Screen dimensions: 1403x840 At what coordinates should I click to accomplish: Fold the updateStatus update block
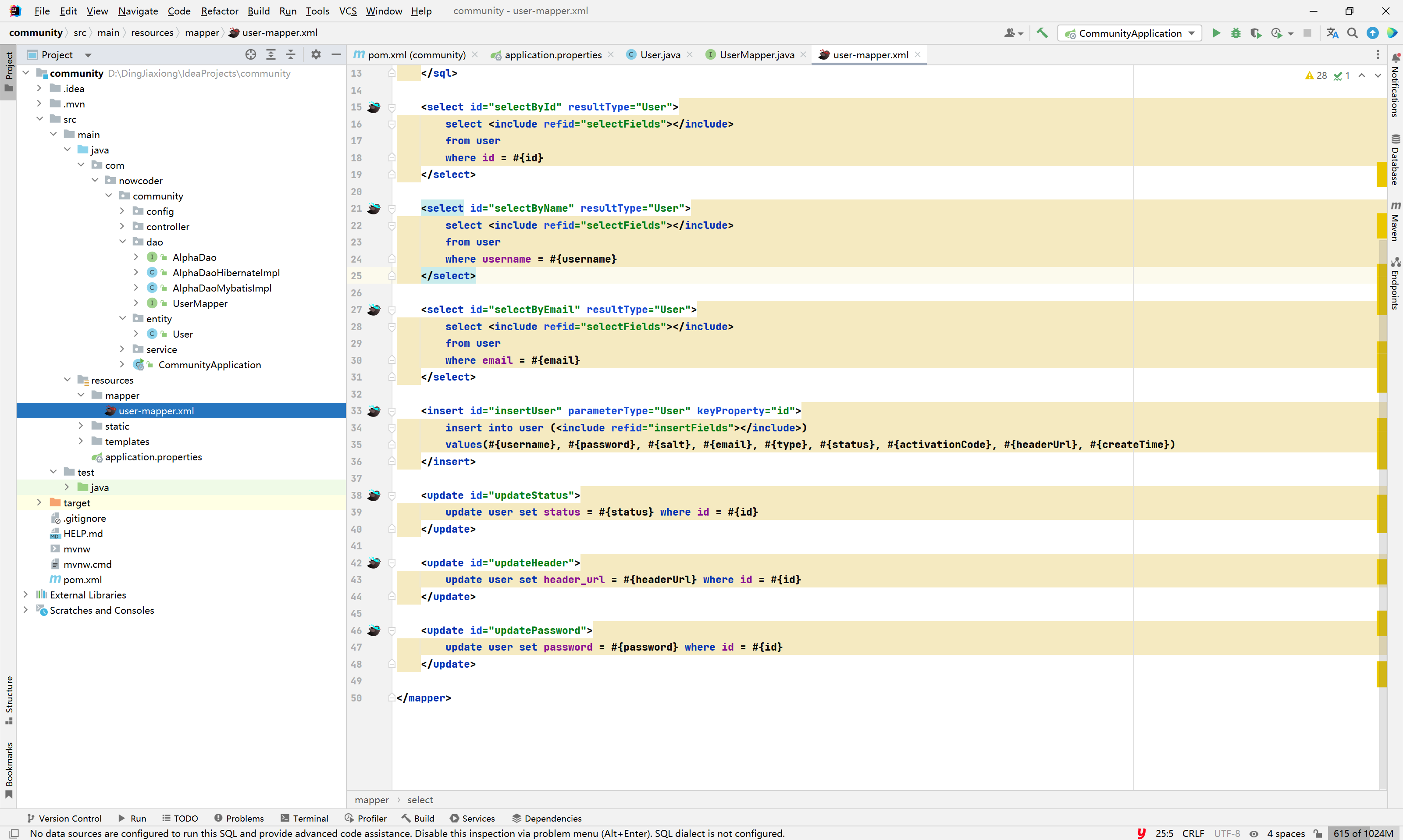[392, 495]
